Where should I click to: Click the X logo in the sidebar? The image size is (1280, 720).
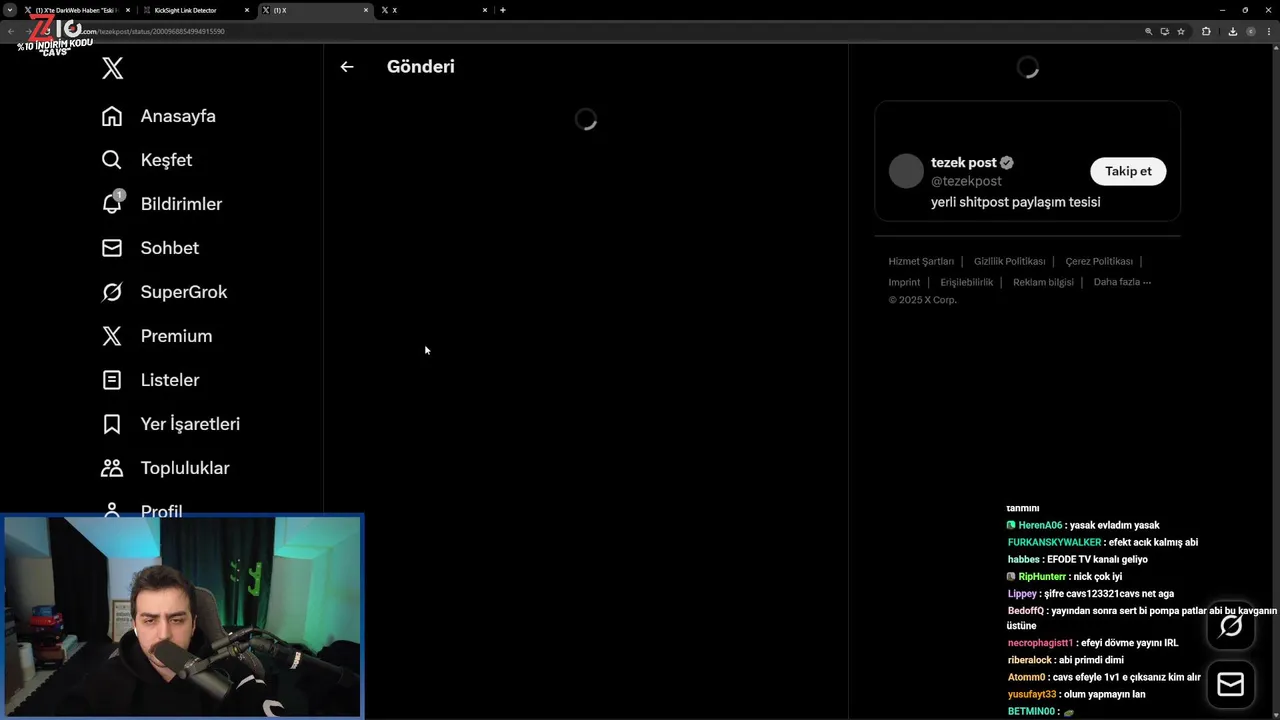click(112, 68)
